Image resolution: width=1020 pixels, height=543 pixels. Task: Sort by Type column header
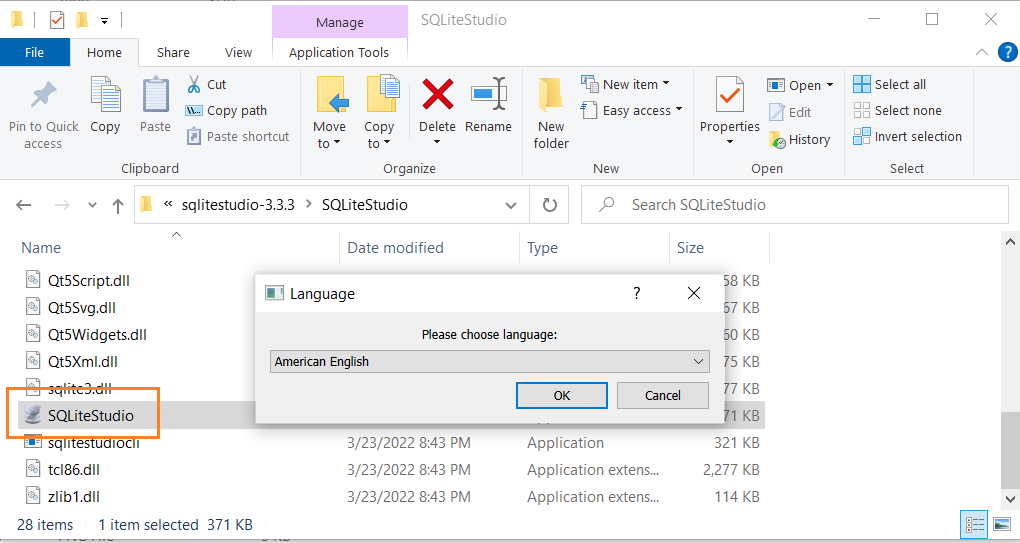(543, 248)
